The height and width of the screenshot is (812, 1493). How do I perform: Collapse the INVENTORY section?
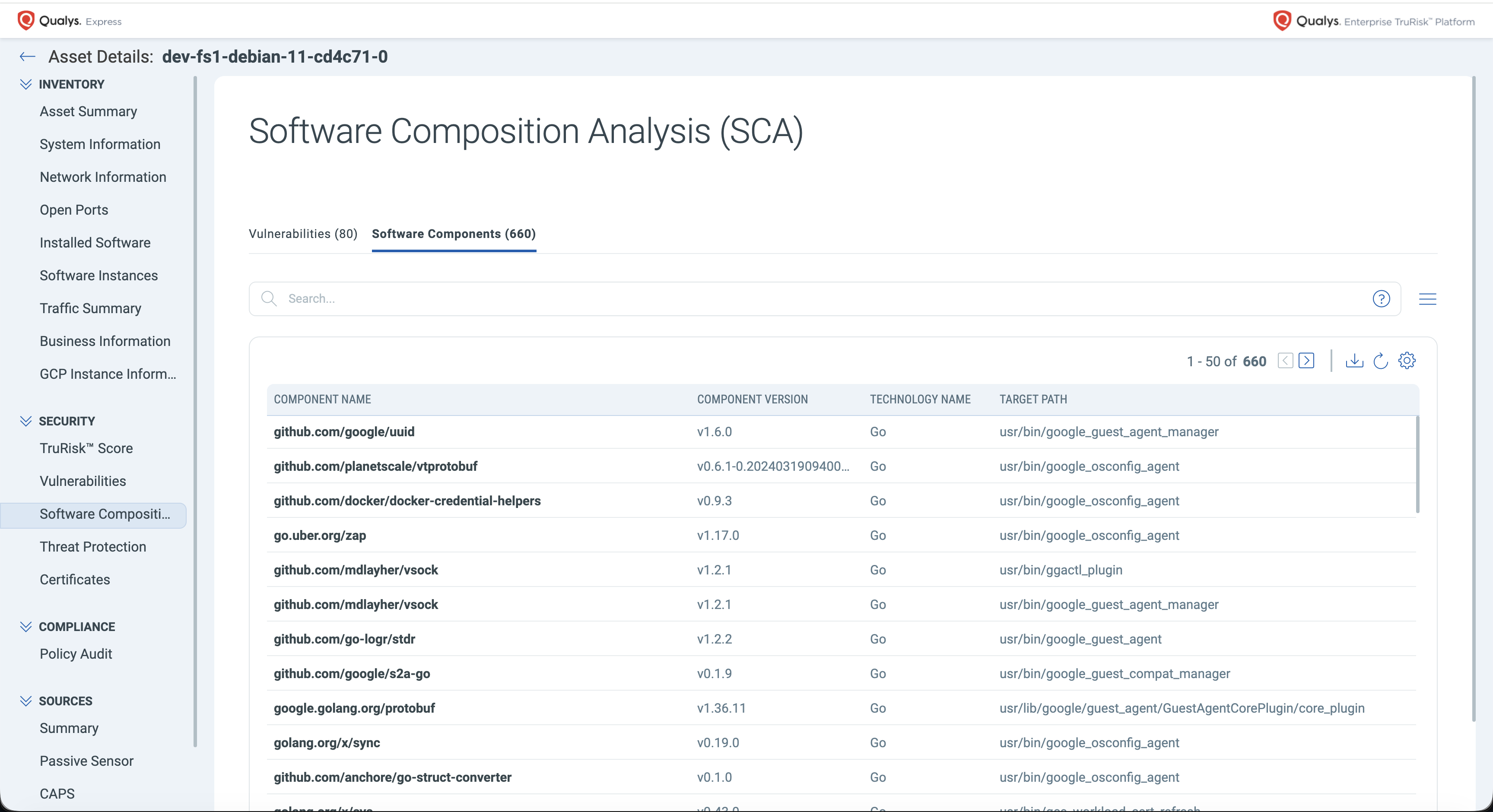pos(25,84)
